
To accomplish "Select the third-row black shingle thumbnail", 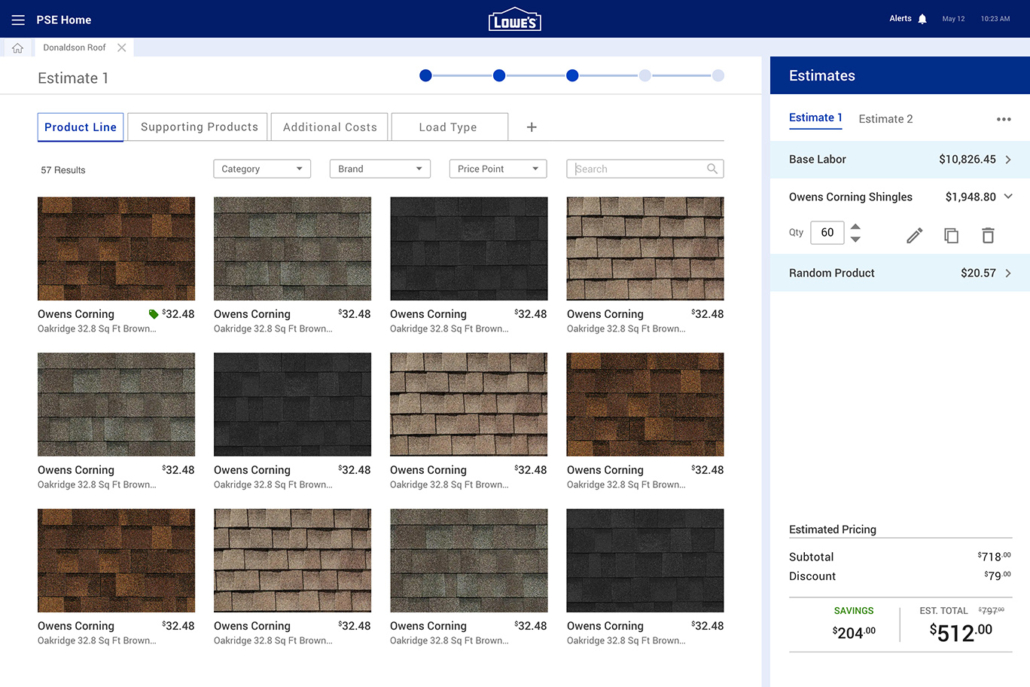I will (x=645, y=561).
